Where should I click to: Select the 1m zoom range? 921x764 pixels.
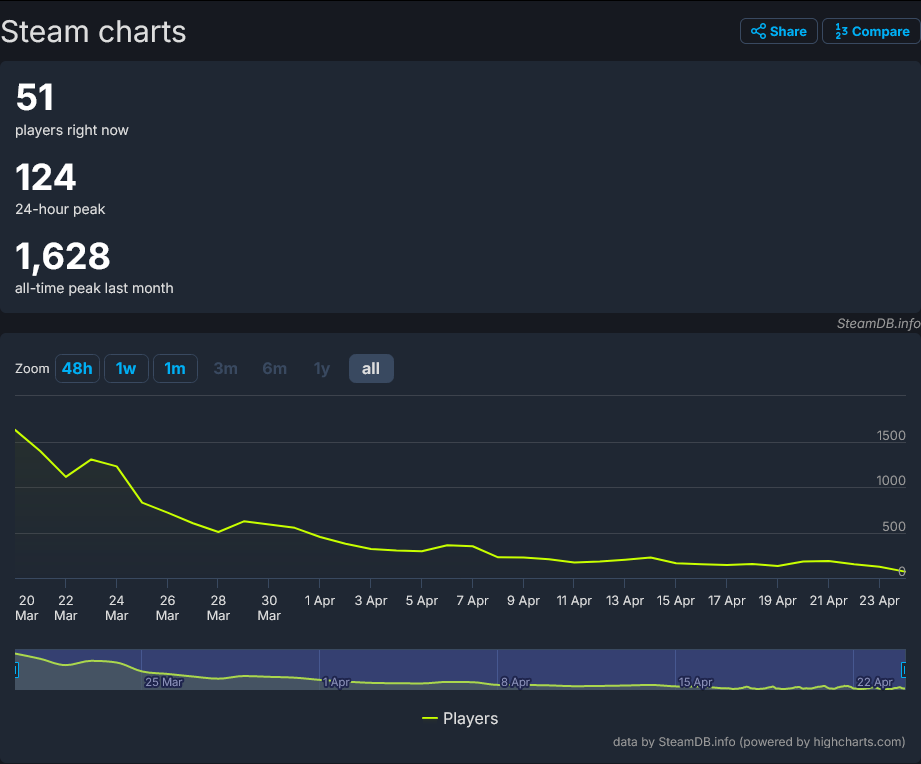[x=175, y=368]
